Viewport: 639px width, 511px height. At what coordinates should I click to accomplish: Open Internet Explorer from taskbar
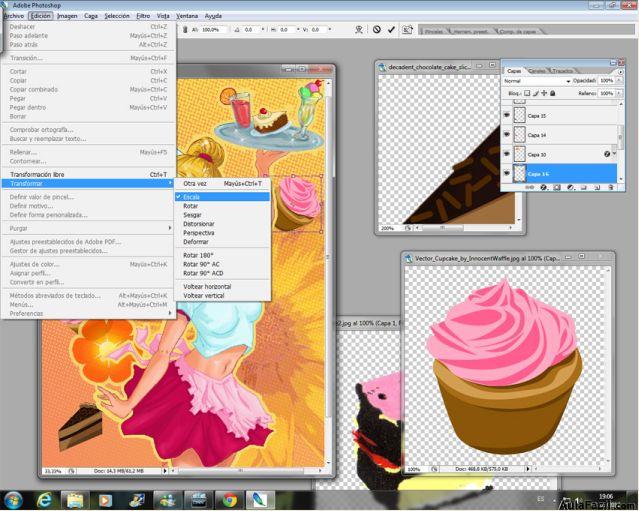pos(44,500)
